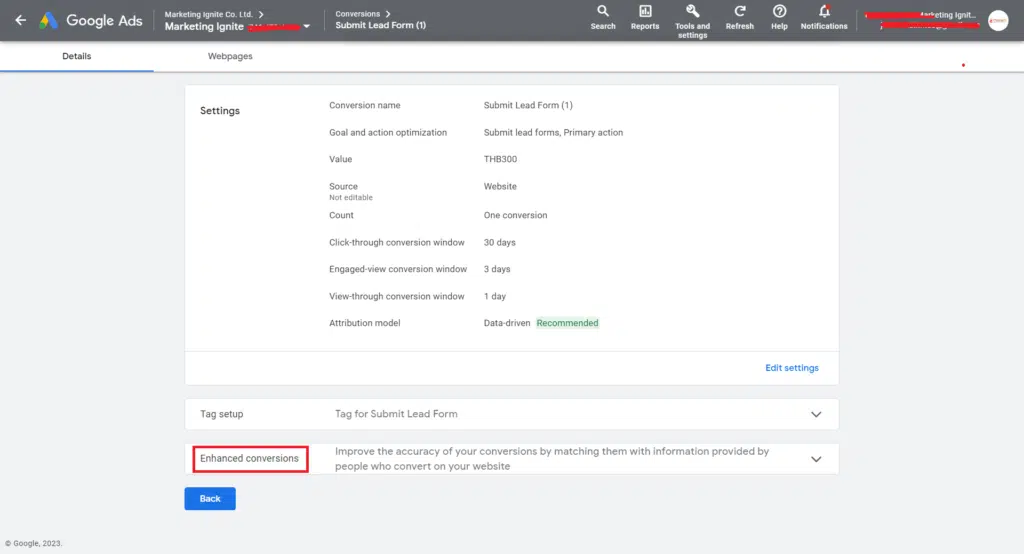The image size is (1024, 554).
Task: Open the Reports icon
Action: (645, 12)
